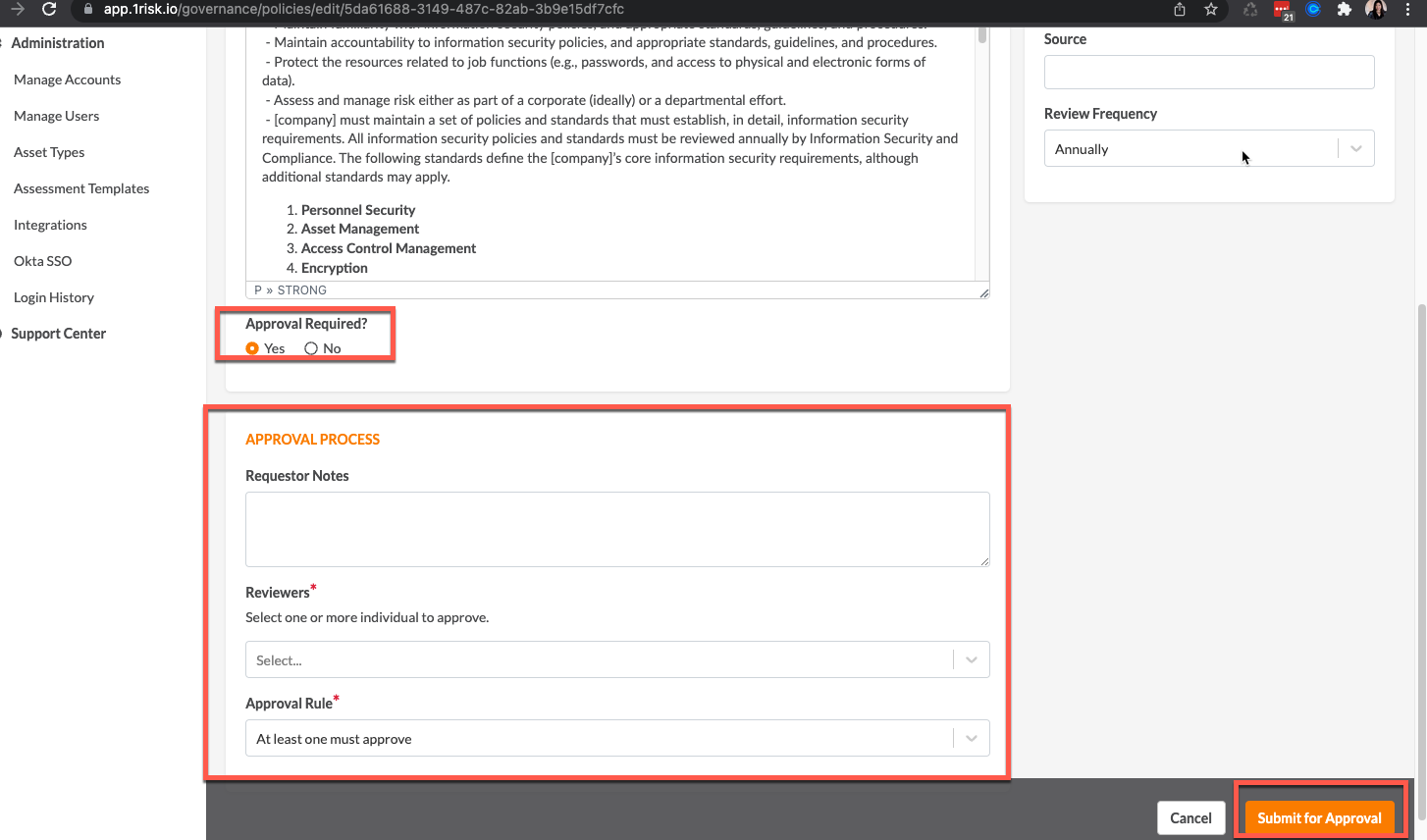Click the Reviewers Select... field
The width and height of the screenshot is (1427, 840).
point(617,660)
